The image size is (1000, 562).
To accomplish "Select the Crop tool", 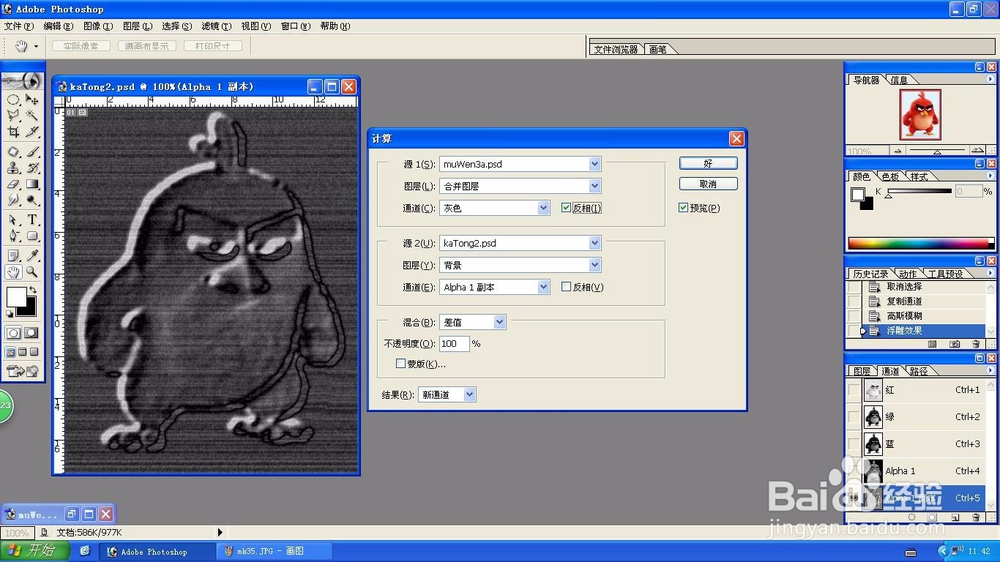I will [13, 131].
